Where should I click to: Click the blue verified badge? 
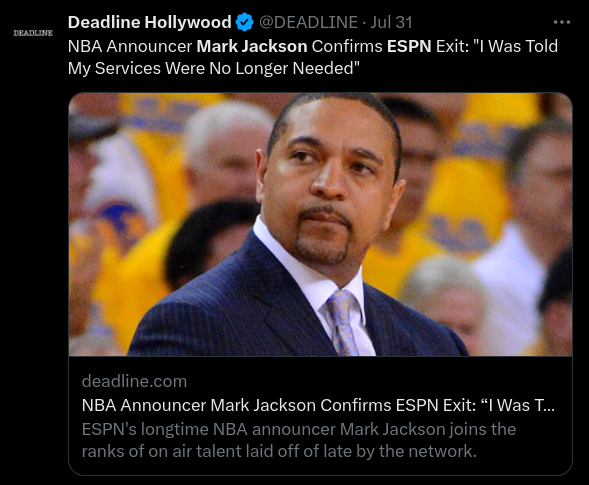(245, 22)
